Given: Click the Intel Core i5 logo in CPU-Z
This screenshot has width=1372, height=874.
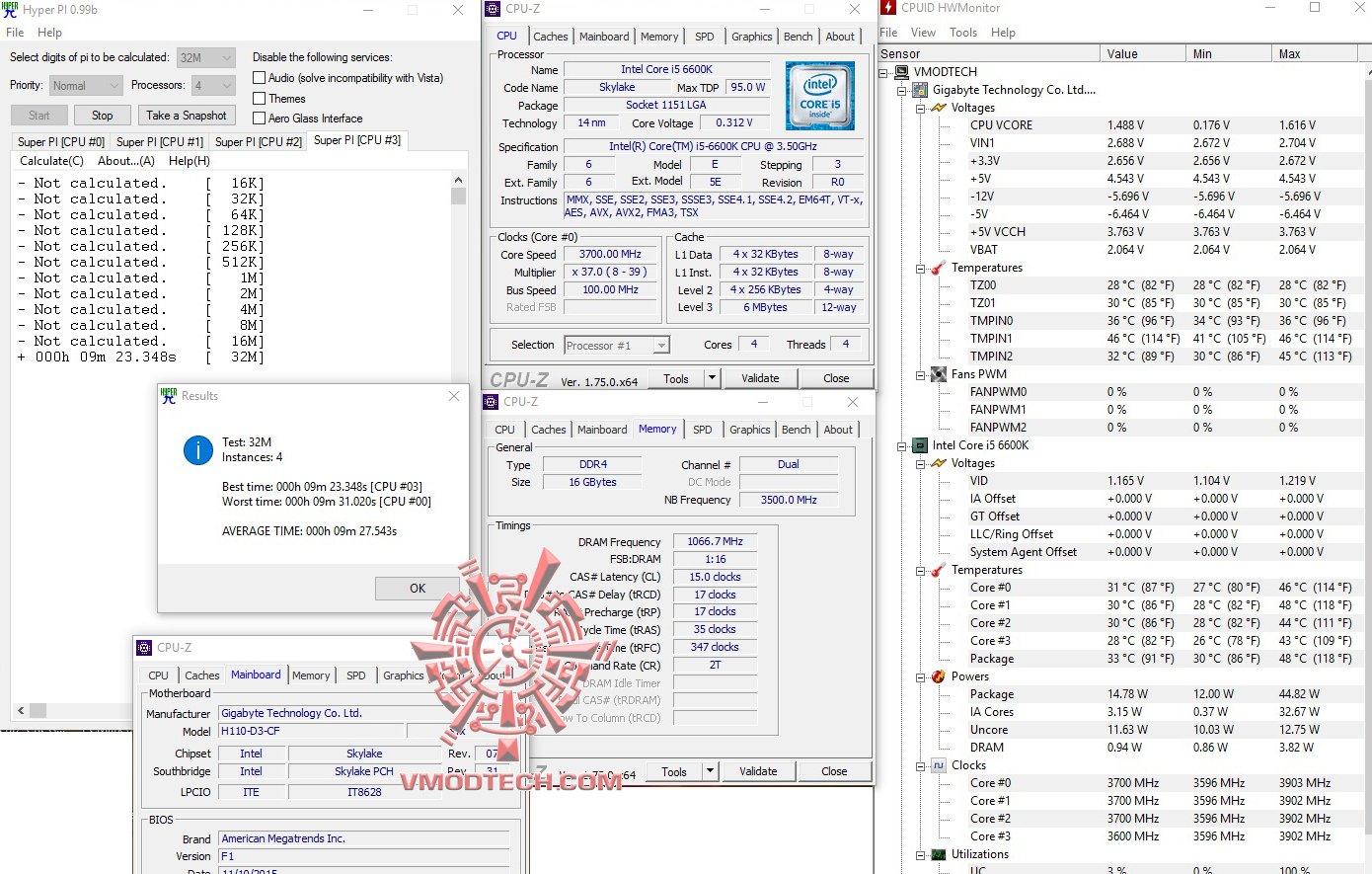Looking at the screenshot, I should pos(820,96).
